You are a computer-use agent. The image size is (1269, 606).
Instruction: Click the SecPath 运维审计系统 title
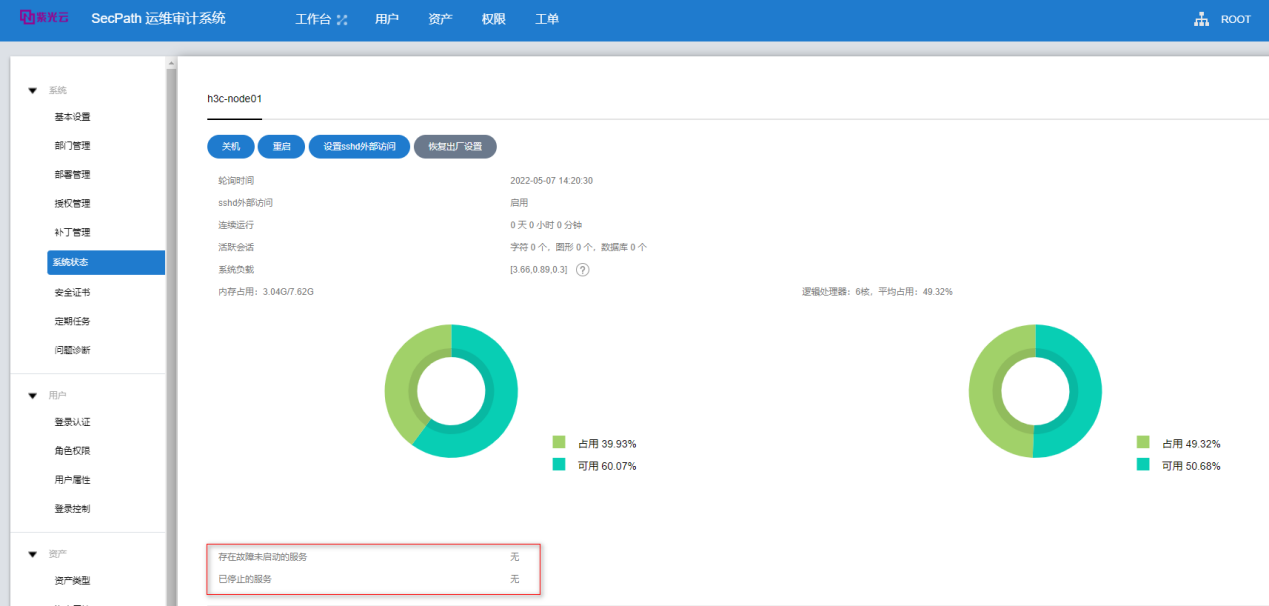coord(158,19)
